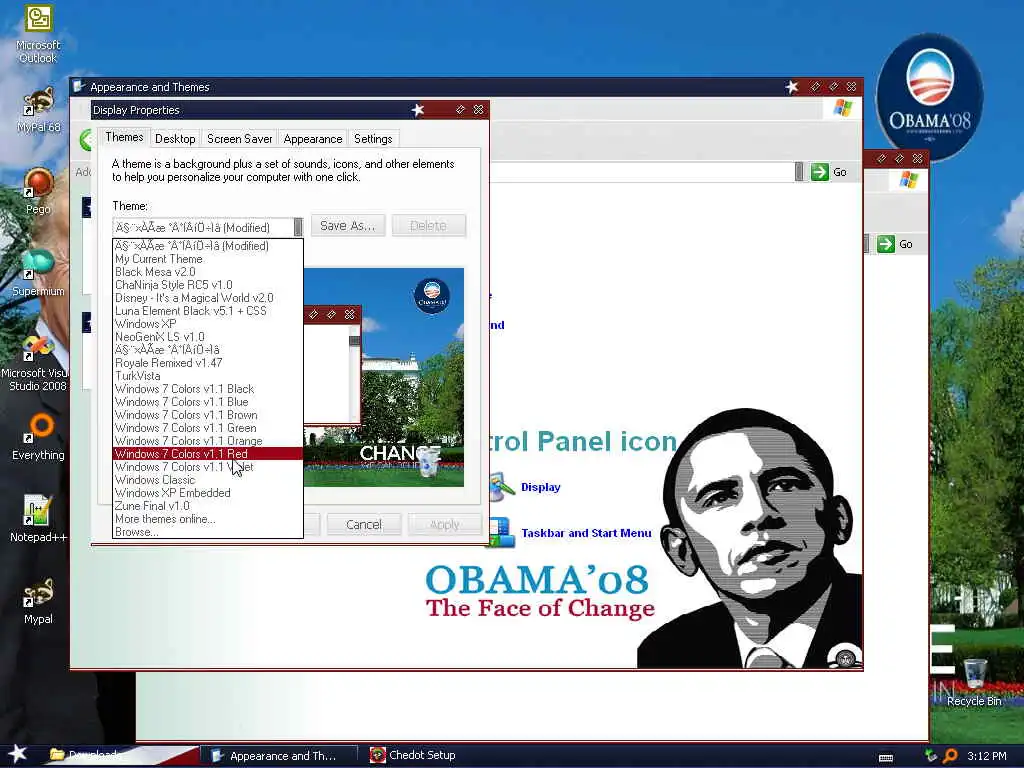Viewport: 1024px width, 768px height.
Task: Click the star icon in Display Properties title bar
Action: pyautogui.click(x=418, y=110)
